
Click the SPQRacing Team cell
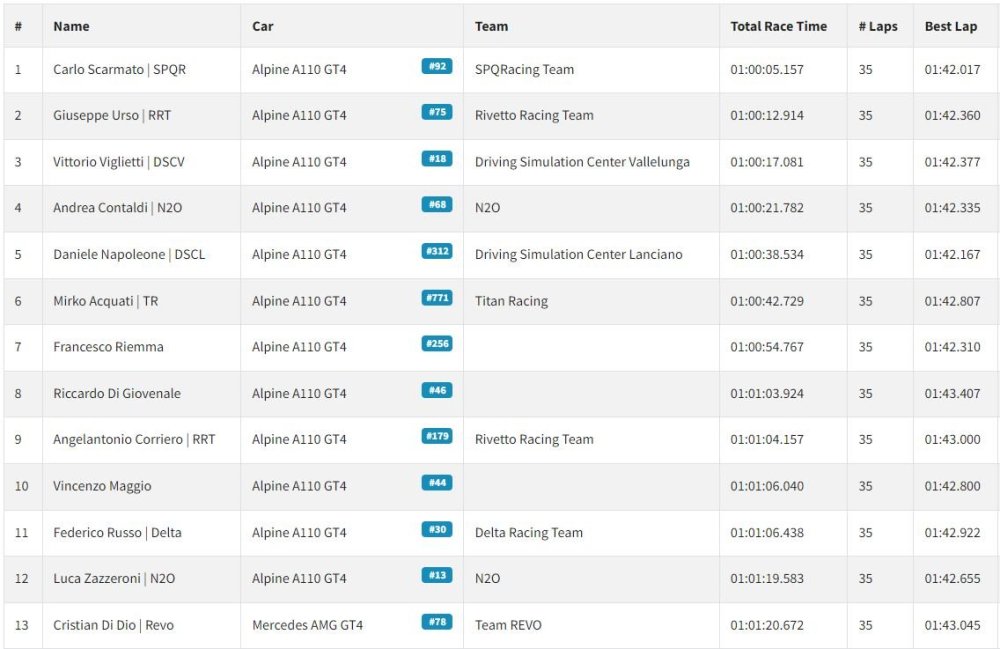click(524, 69)
